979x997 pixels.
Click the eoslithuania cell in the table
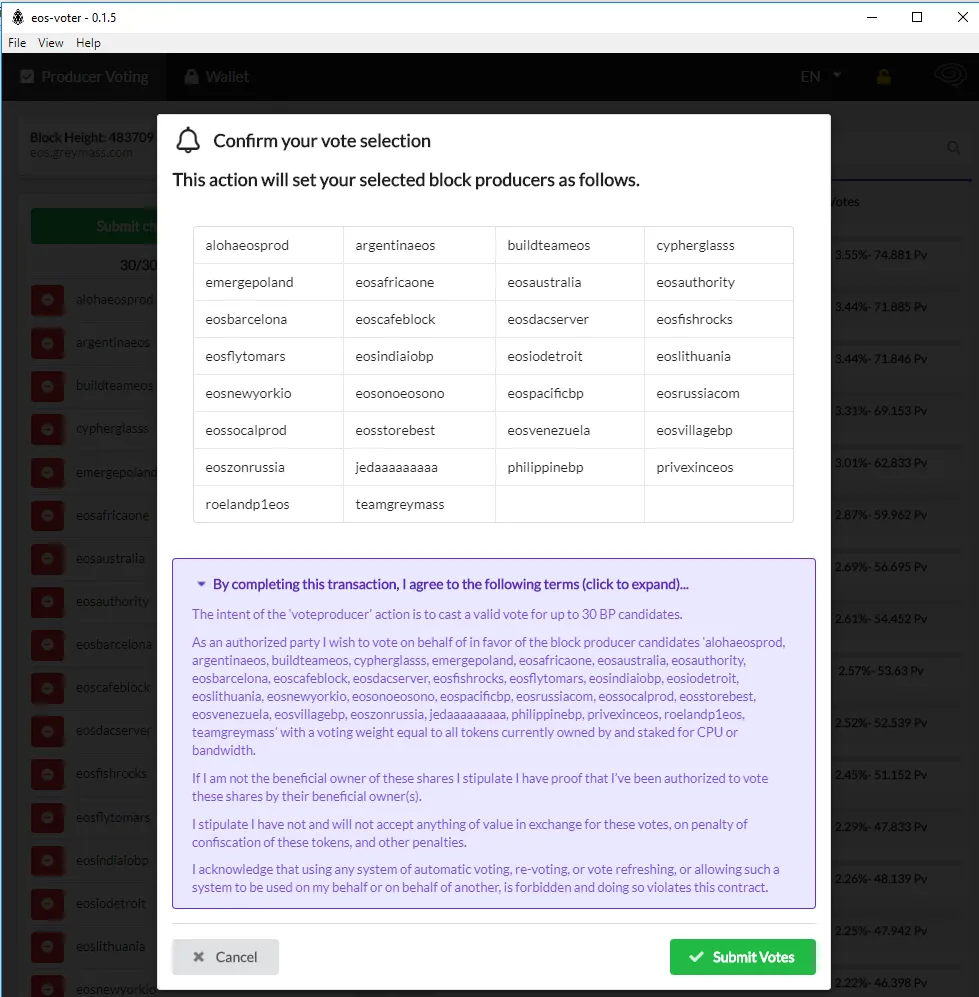pos(719,356)
